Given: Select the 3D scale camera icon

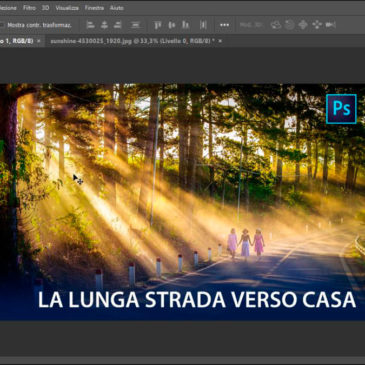Looking at the screenshot, I should (330, 25).
